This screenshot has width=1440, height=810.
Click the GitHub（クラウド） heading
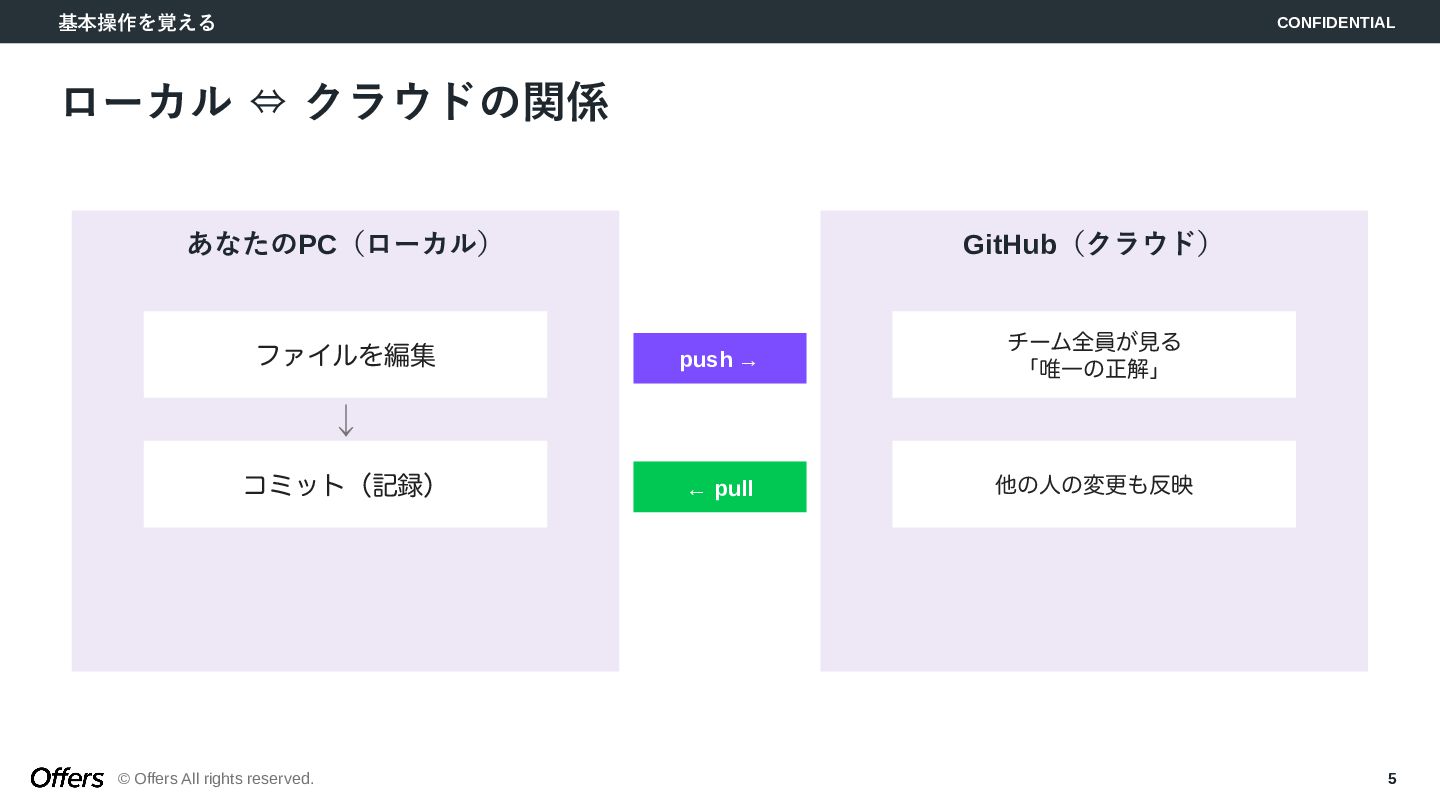1090,244
